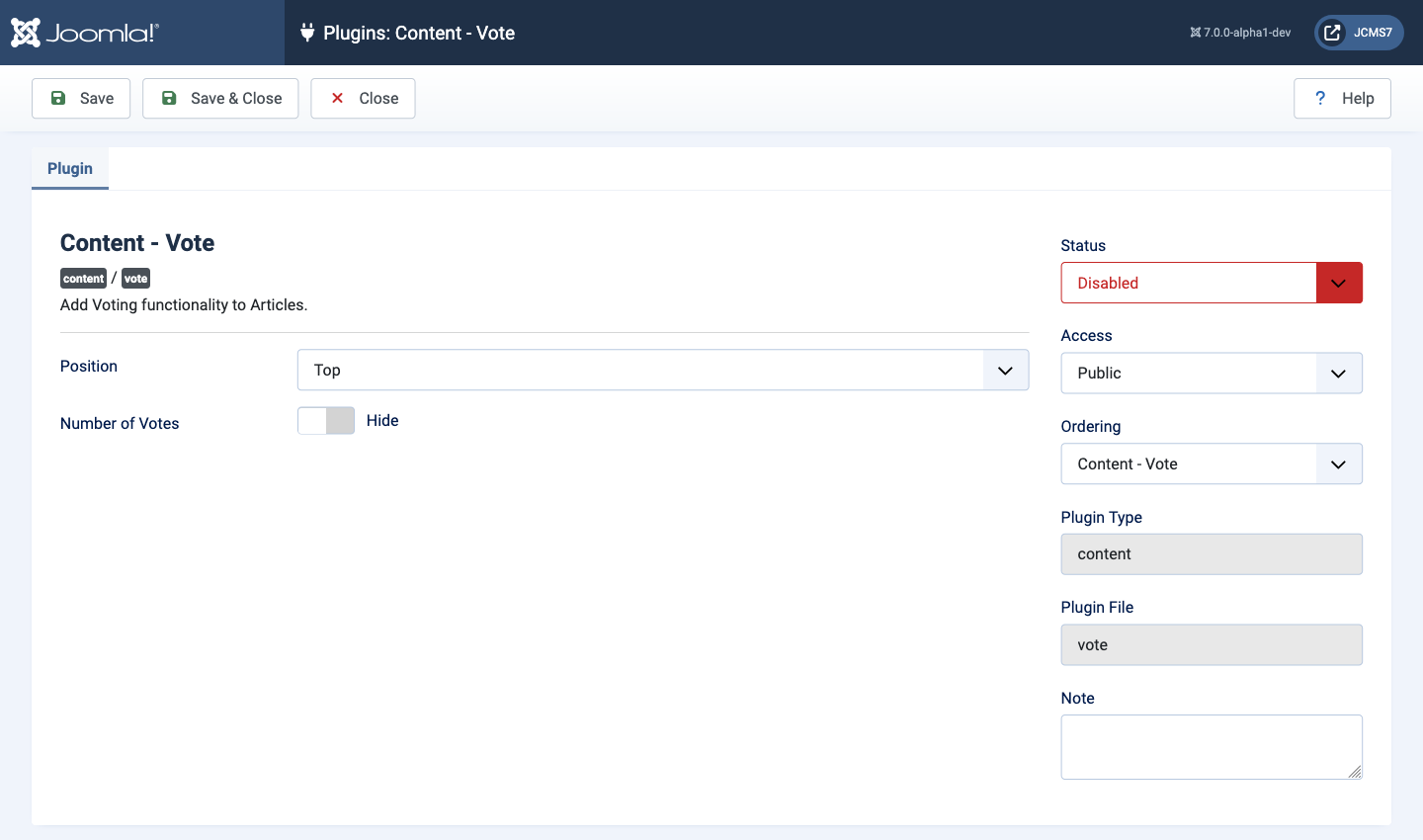The width and height of the screenshot is (1423, 840).
Task: Click the red X icon on Close
Action: coord(337,98)
